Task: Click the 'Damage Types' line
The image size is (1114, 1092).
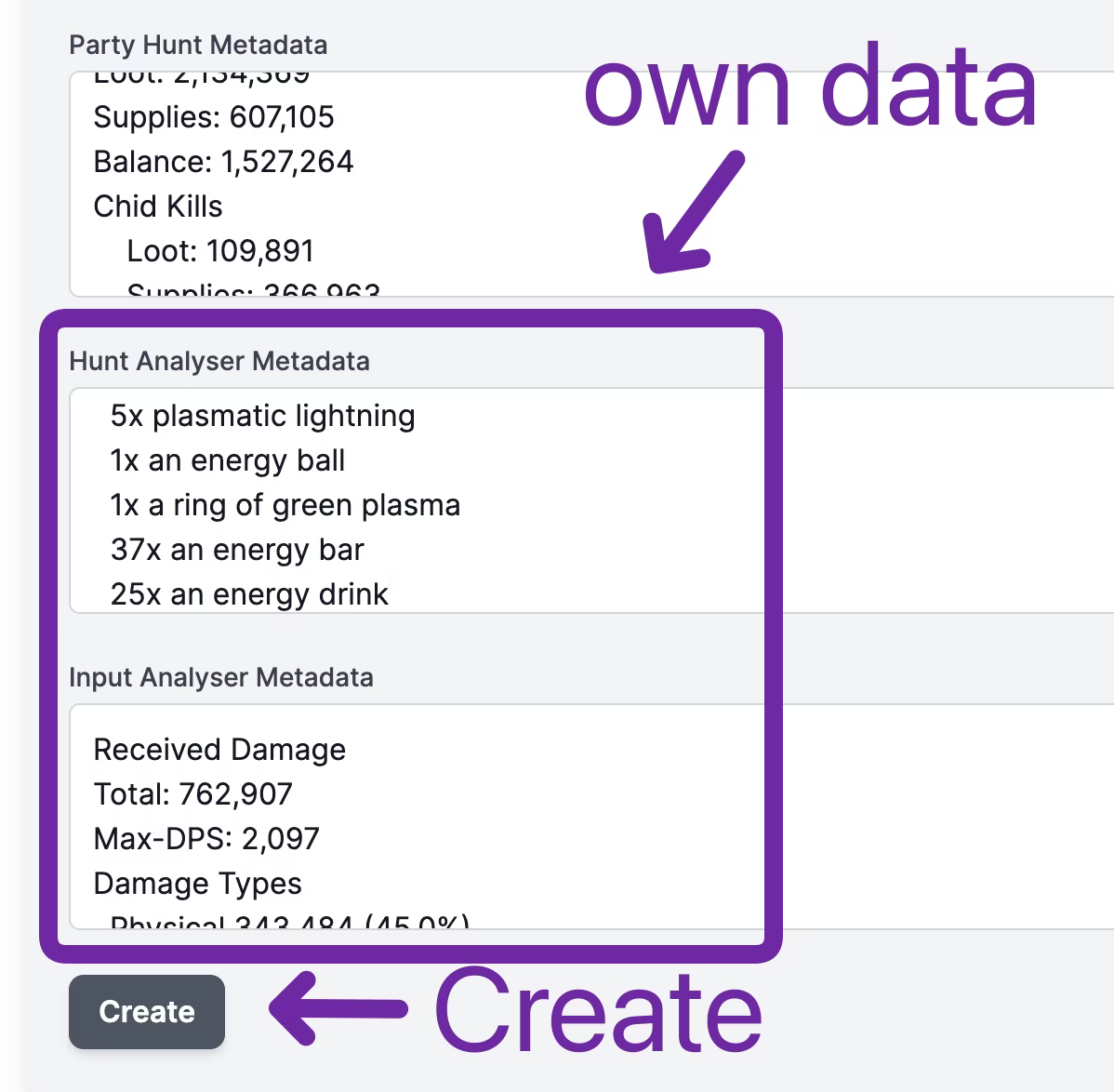Action: [x=197, y=884]
